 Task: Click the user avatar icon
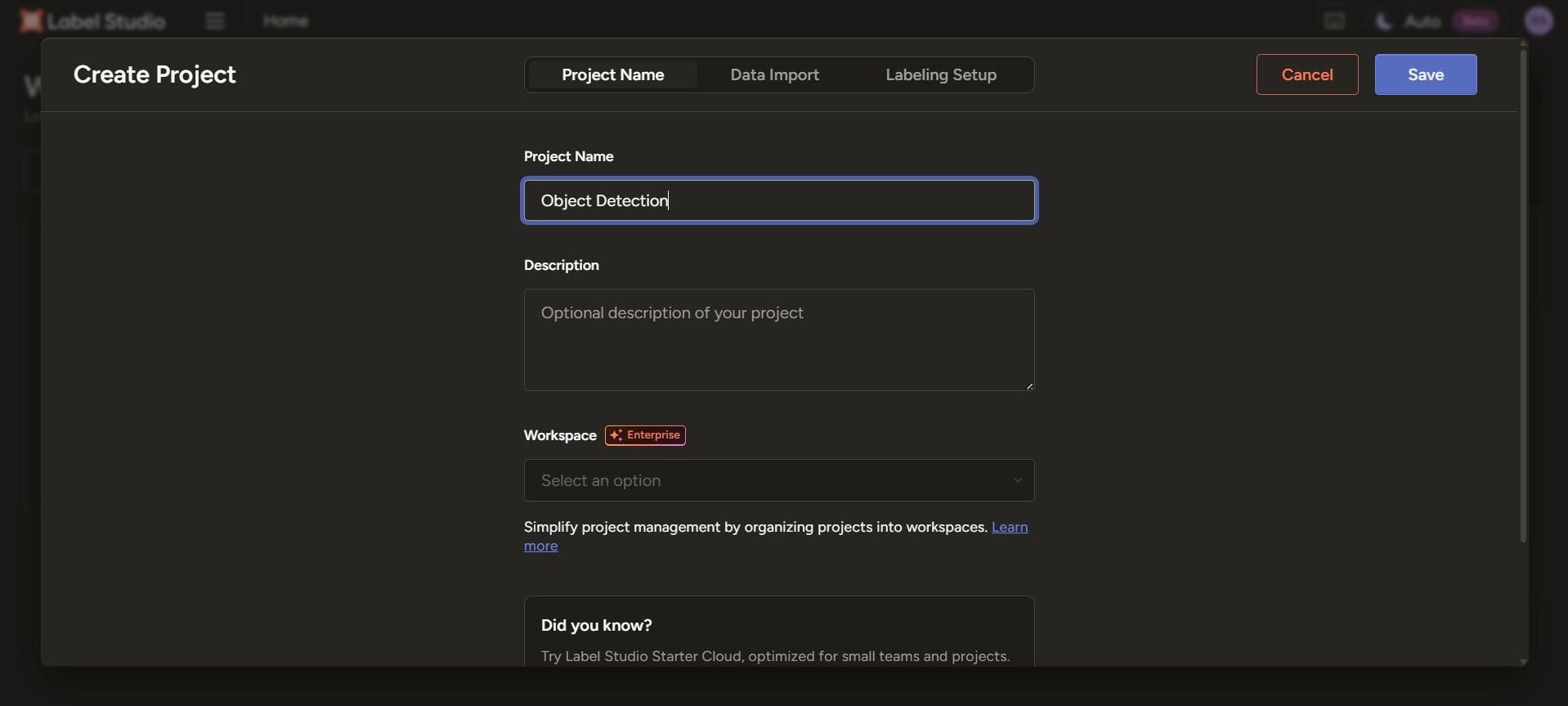pyautogui.click(x=1539, y=20)
